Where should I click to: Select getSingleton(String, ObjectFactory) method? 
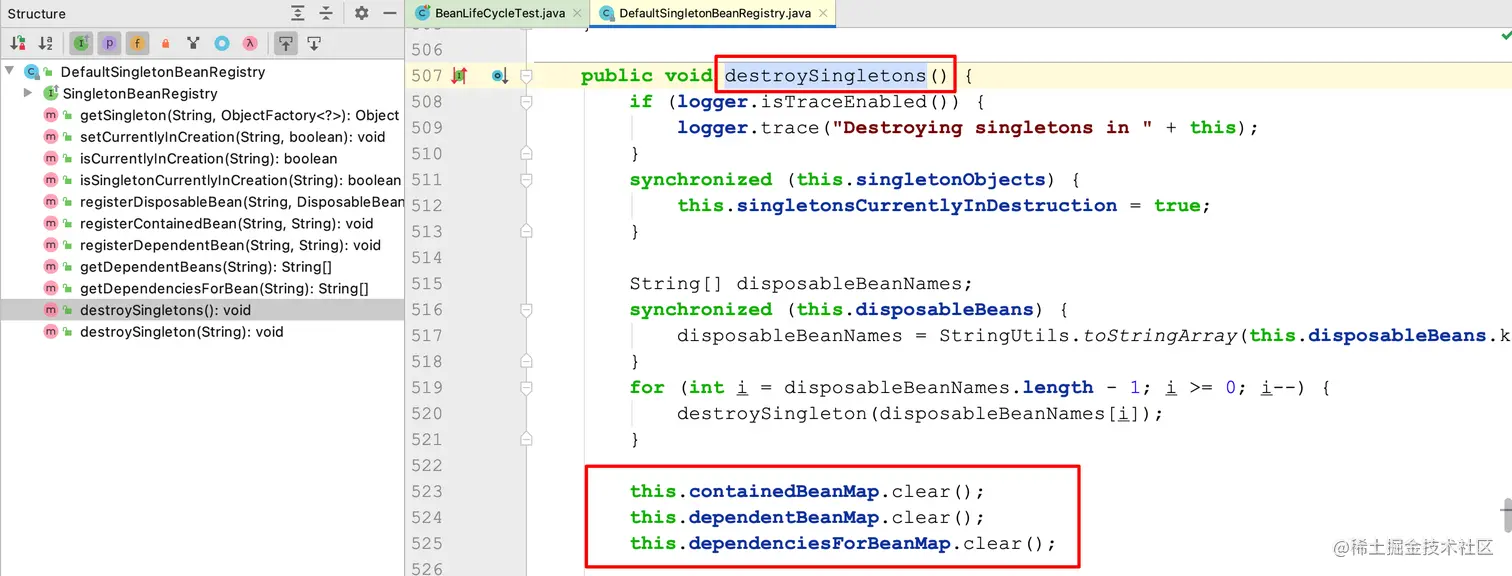(x=240, y=115)
